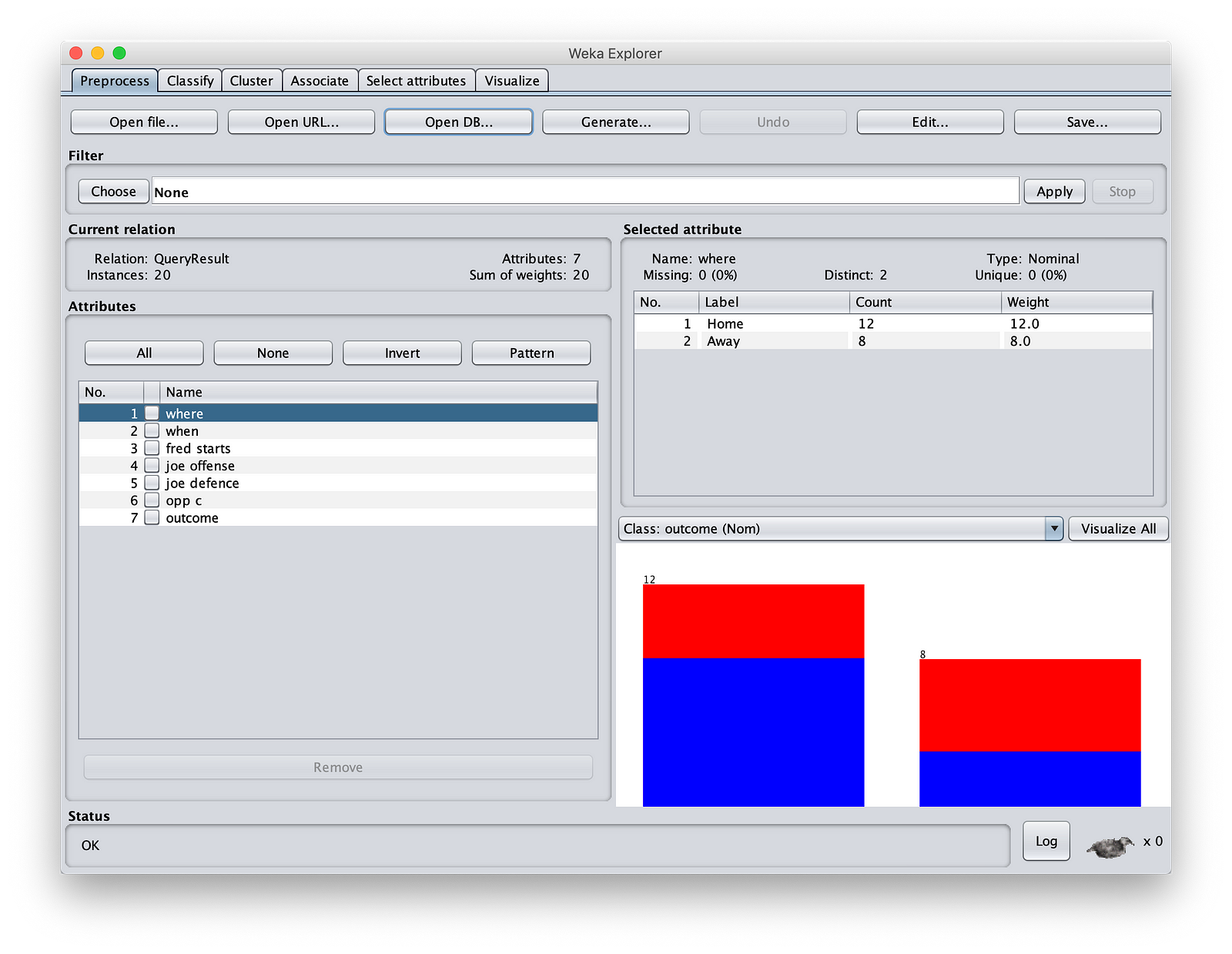
Task: Open the Log window
Action: 1046,841
